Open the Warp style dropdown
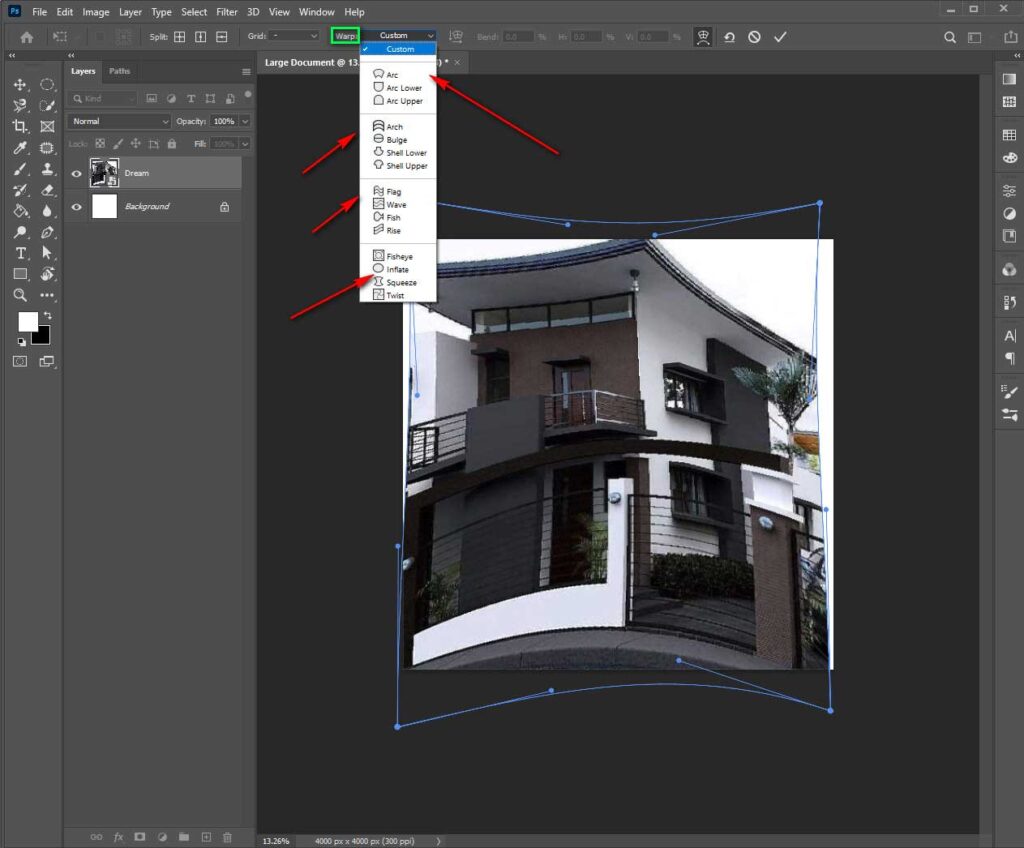This screenshot has height=848, width=1024. [398, 34]
